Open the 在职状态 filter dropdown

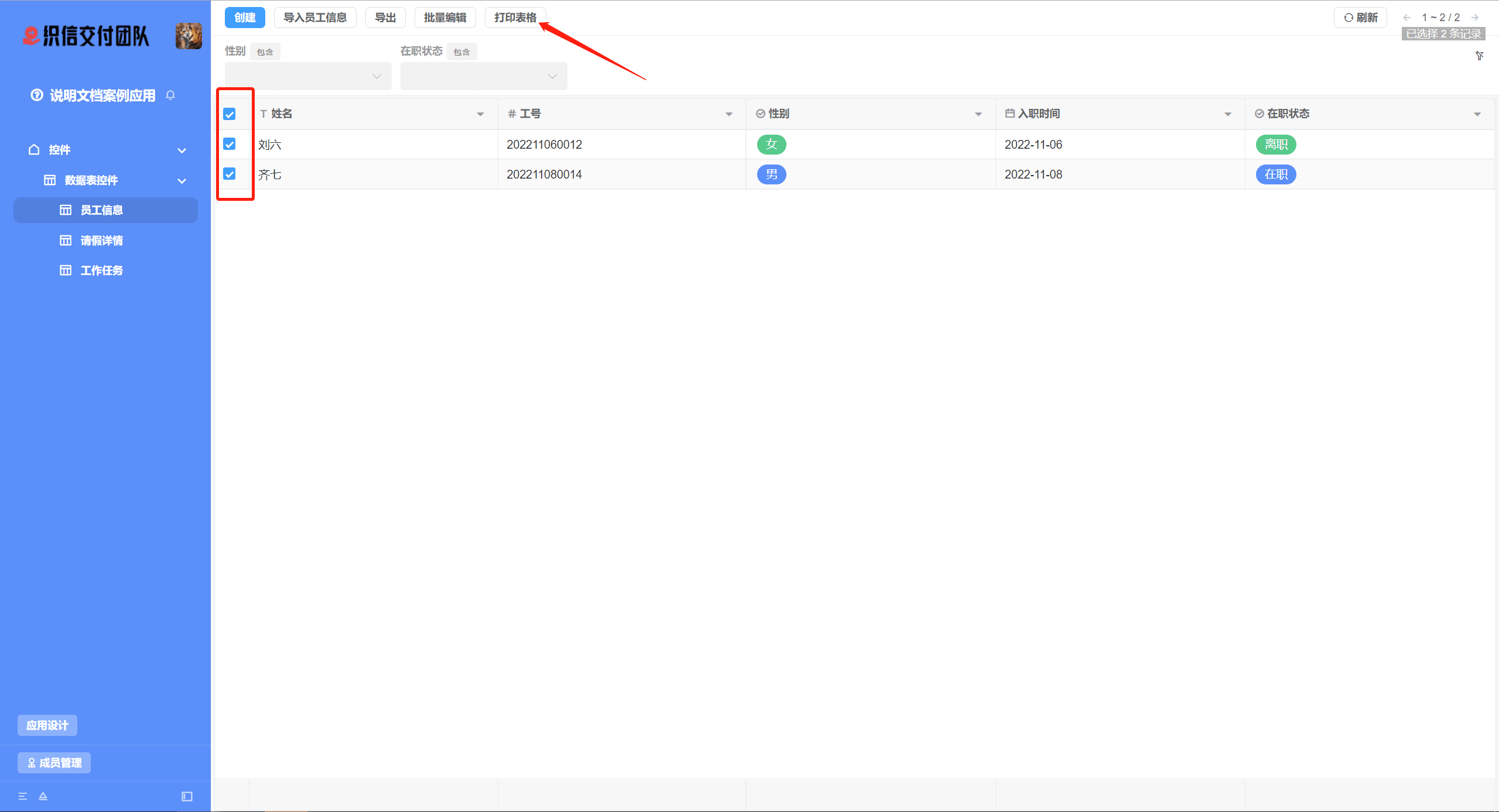tap(484, 76)
